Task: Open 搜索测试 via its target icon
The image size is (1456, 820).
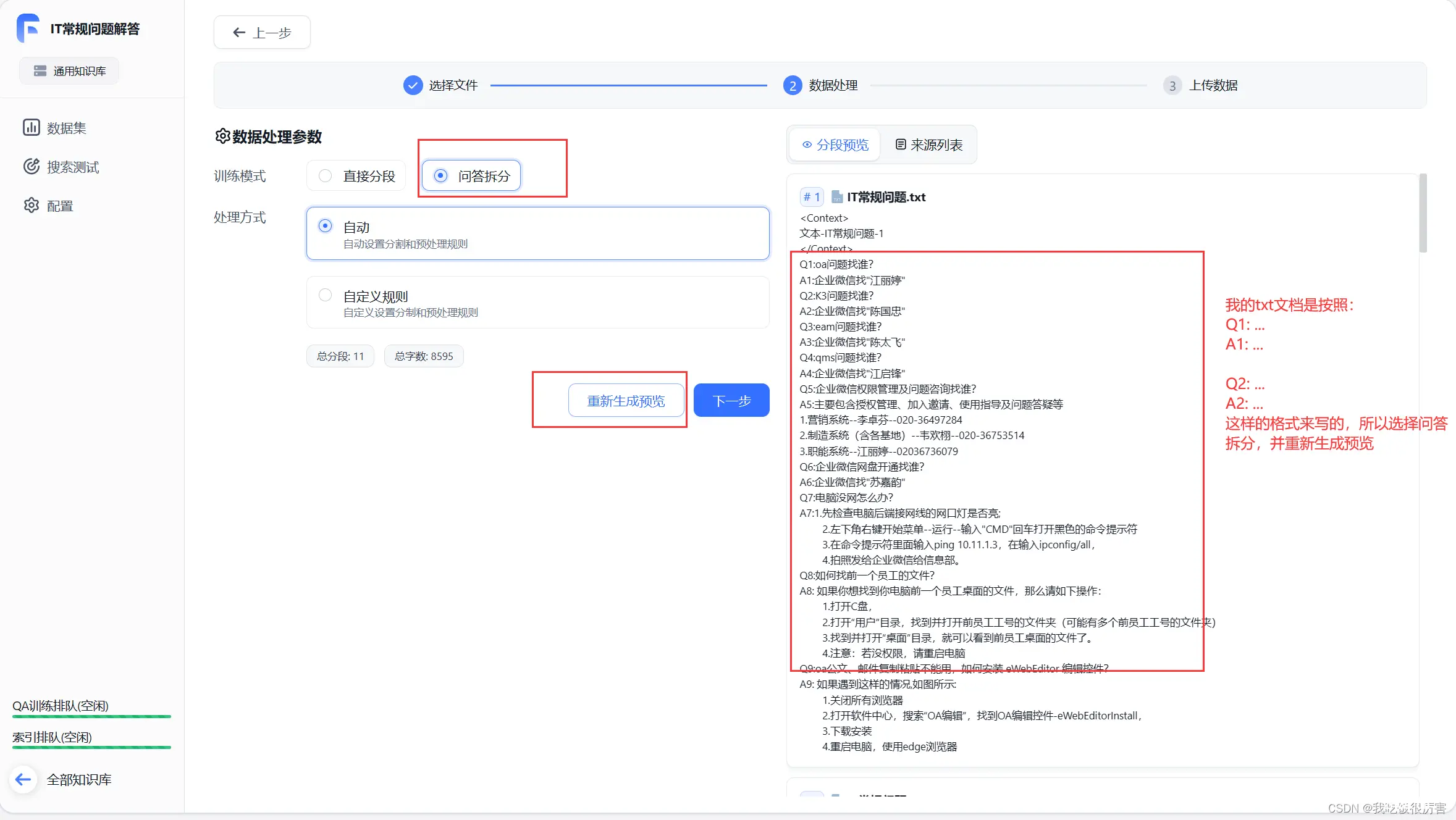Action: [32, 166]
